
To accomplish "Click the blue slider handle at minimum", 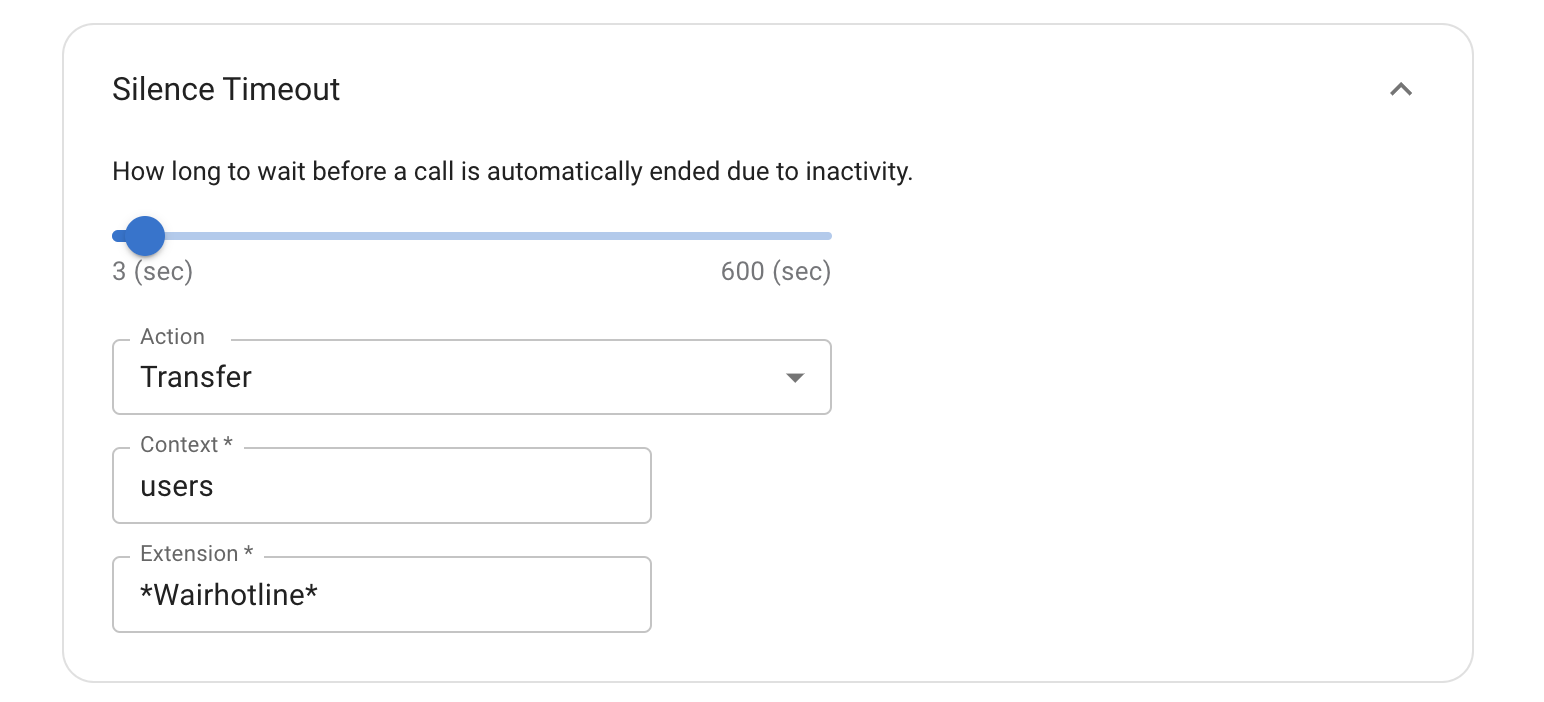I will pos(143,235).
